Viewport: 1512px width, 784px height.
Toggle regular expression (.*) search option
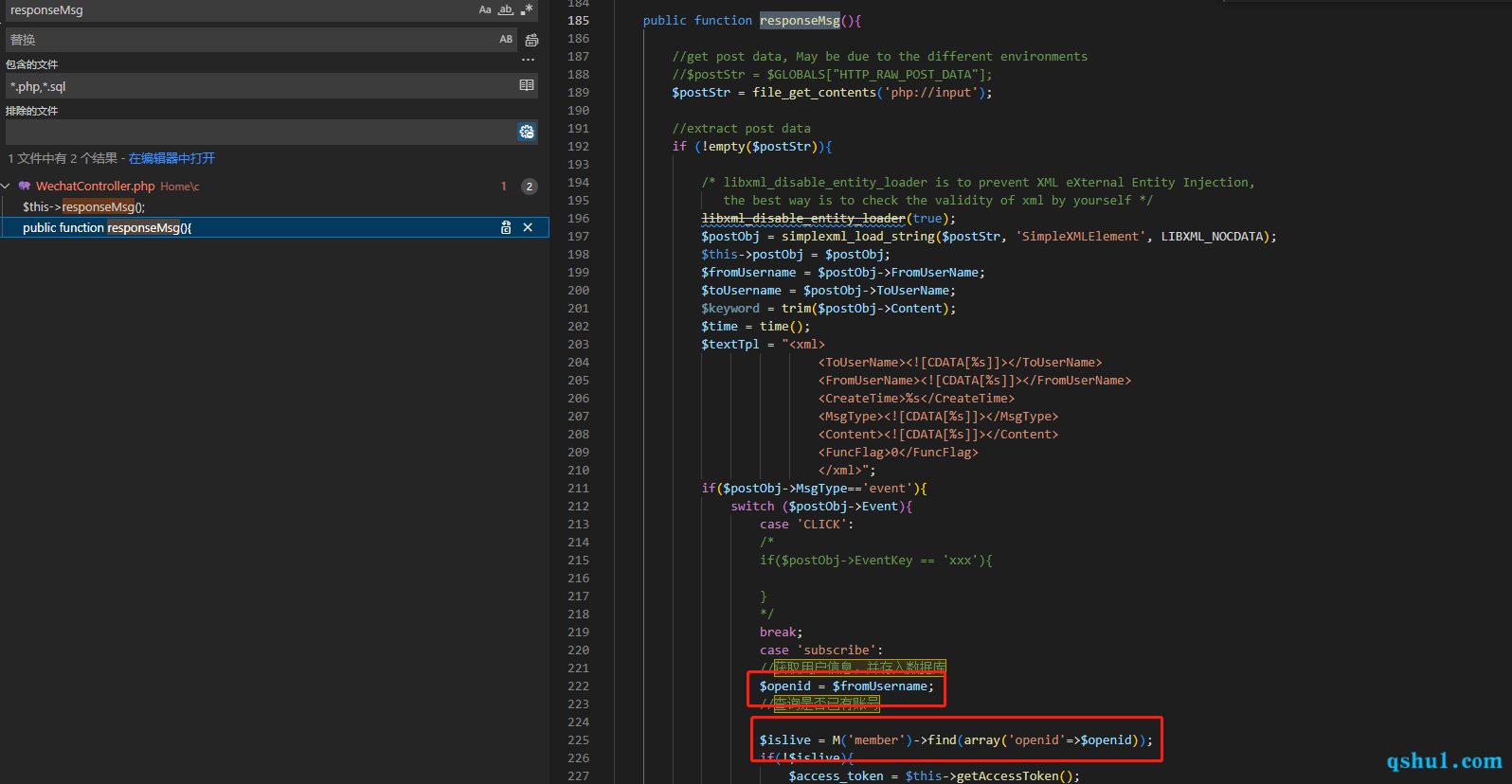pos(527,9)
